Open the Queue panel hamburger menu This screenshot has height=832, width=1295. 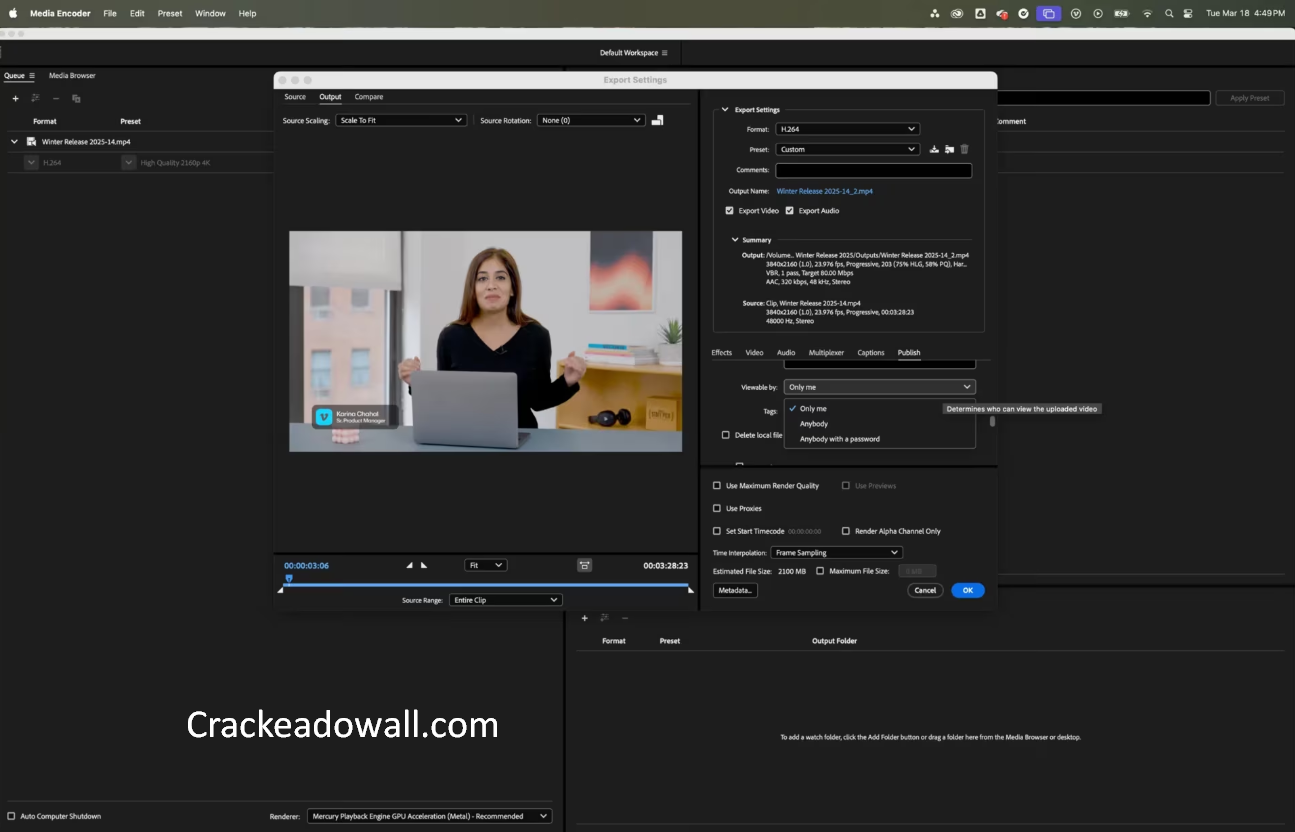pyautogui.click(x=32, y=76)
